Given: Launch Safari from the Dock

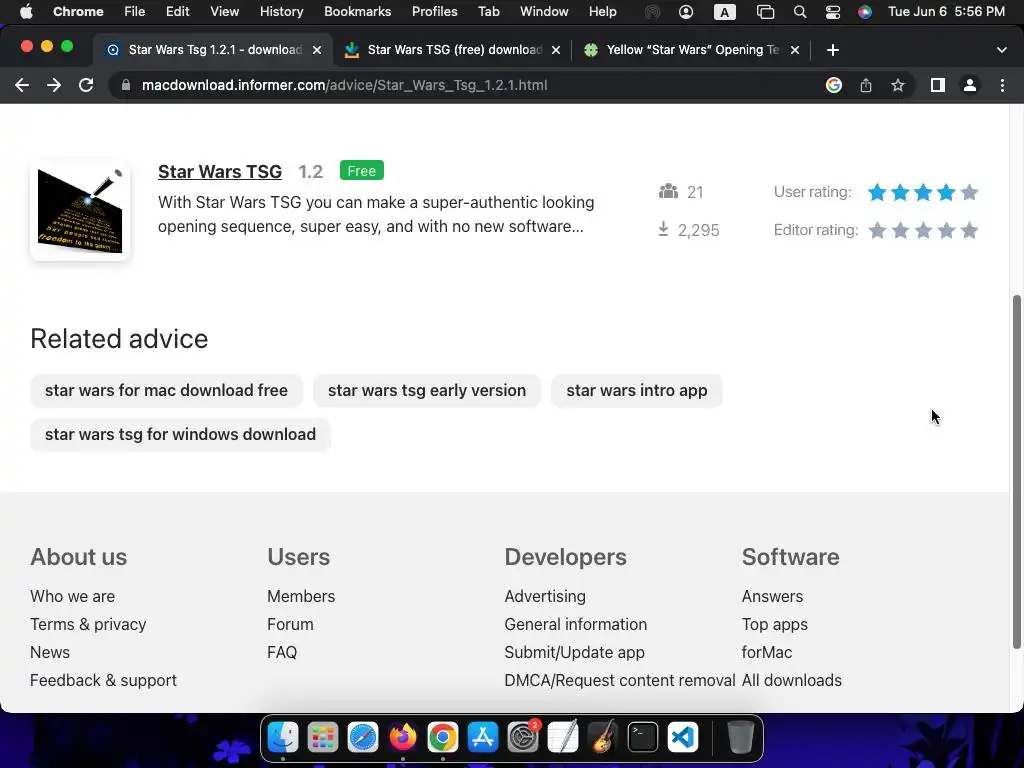Looking at the screenshot, I should click(x=363, y=737).
